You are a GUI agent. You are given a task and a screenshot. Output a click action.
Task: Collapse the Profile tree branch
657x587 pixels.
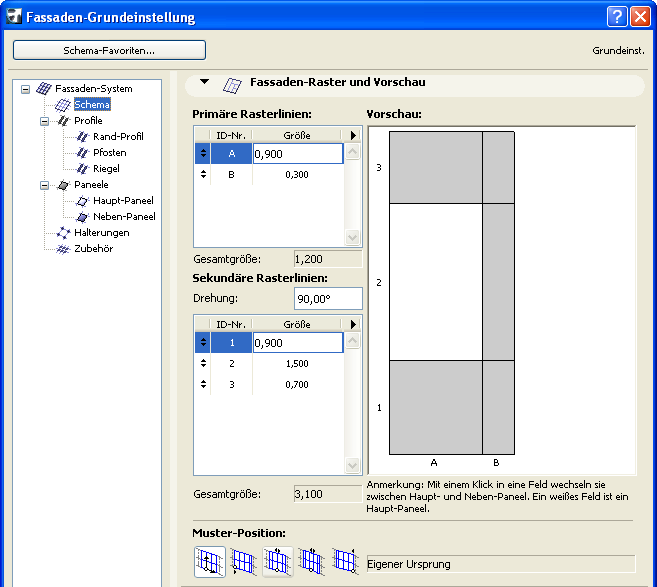coord(44,122)
